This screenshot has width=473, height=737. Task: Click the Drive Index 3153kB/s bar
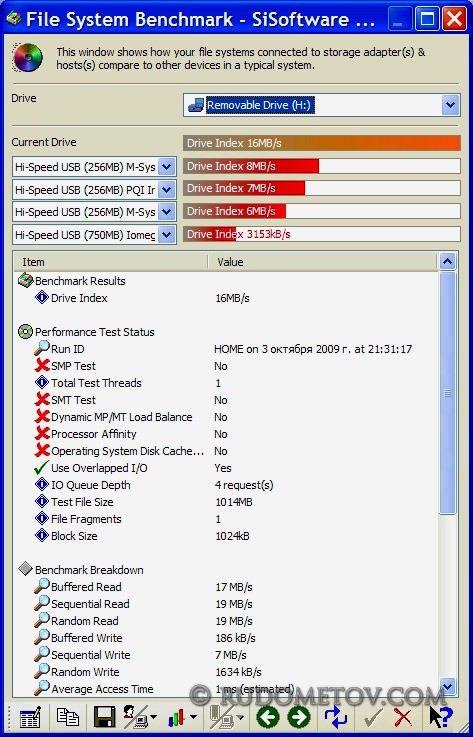322,234
